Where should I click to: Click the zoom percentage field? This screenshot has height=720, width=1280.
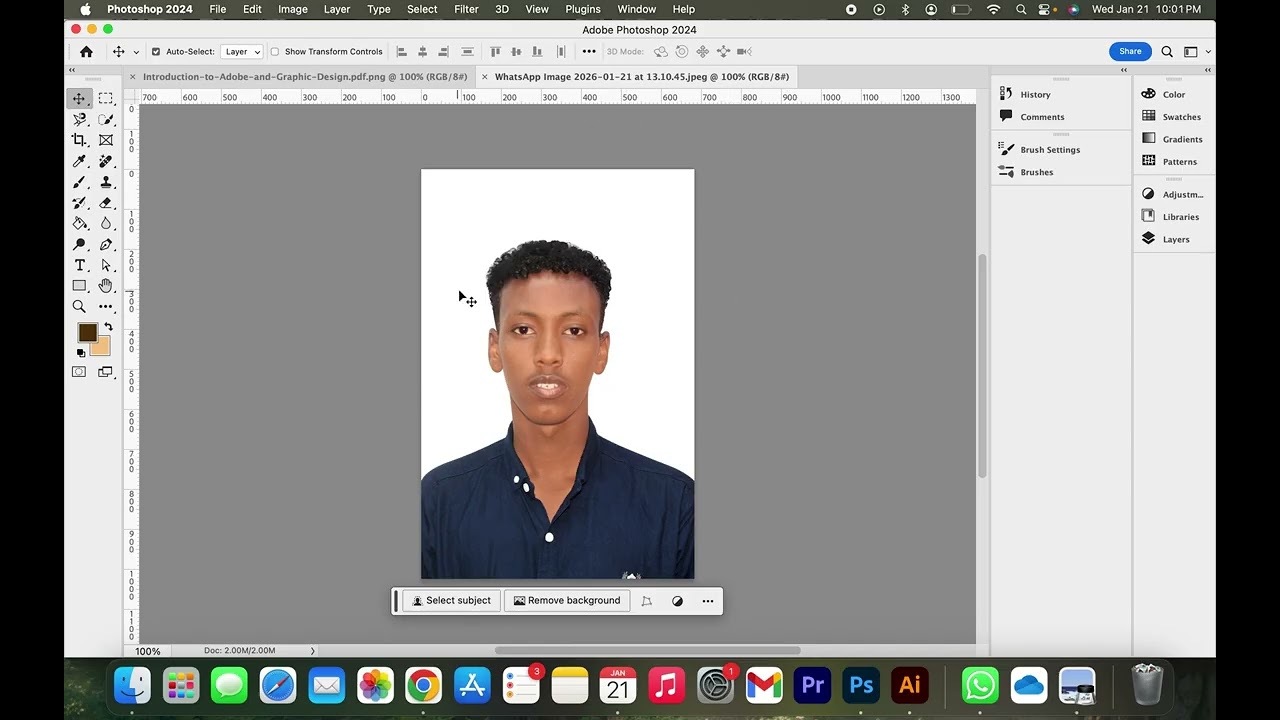(x=148, y=651)
